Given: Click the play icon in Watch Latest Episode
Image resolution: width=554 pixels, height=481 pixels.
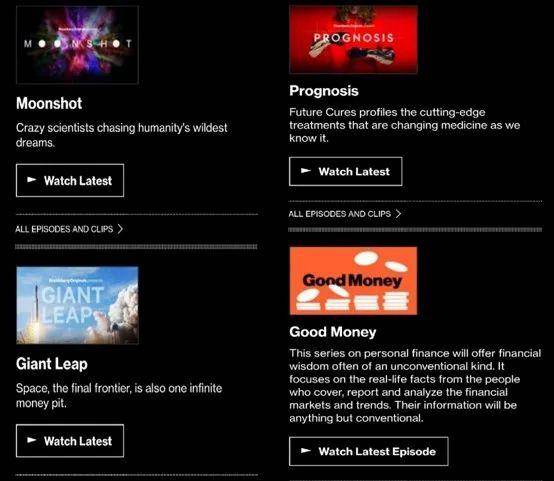Looking at the screenshot, I should [306, 451].
